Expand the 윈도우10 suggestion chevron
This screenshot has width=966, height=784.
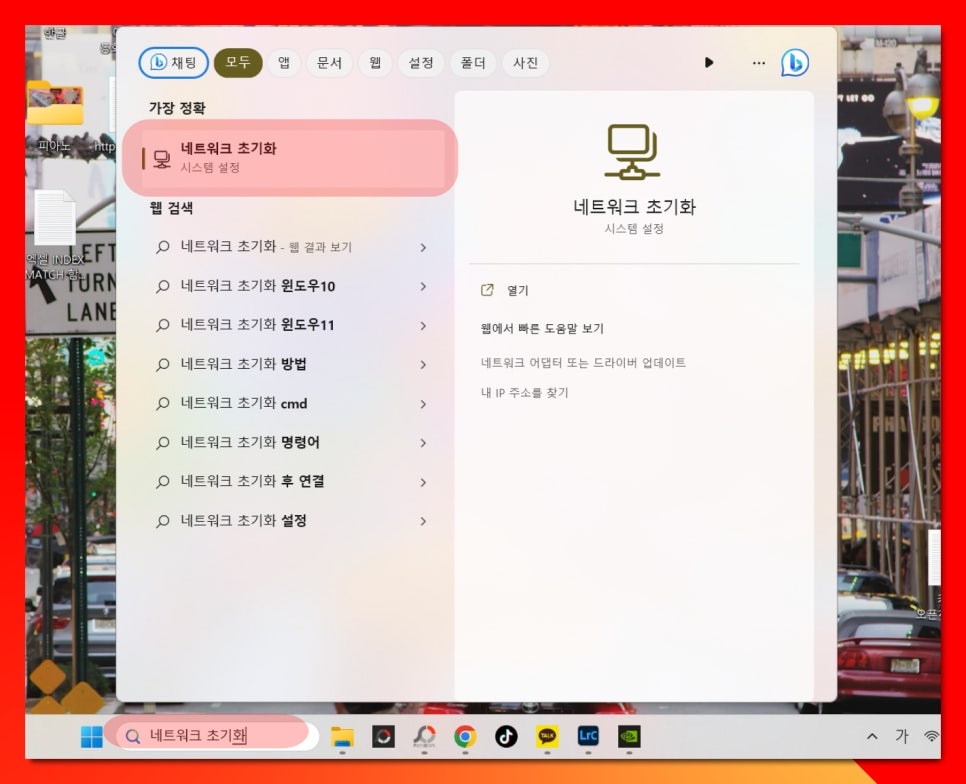(x=423, y=286)
